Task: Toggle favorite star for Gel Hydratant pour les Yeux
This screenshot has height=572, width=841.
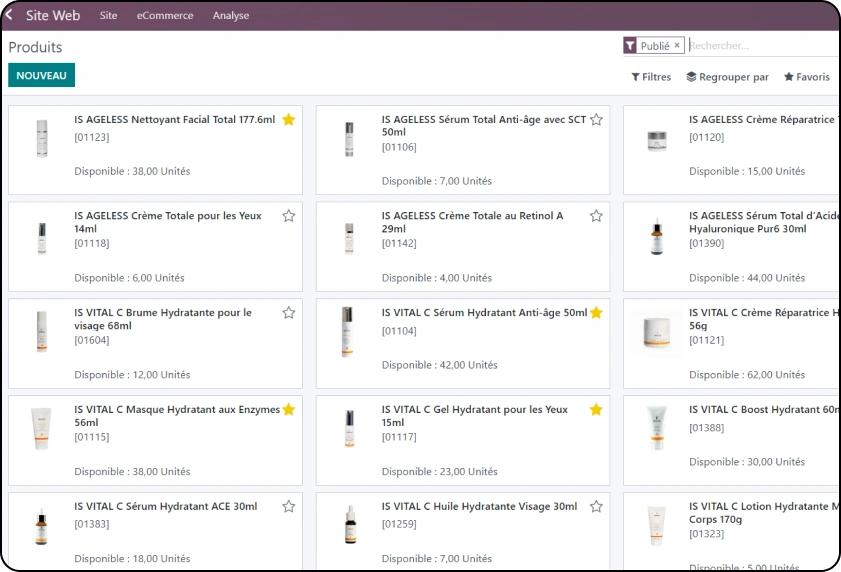Action: tap(596, 409)
